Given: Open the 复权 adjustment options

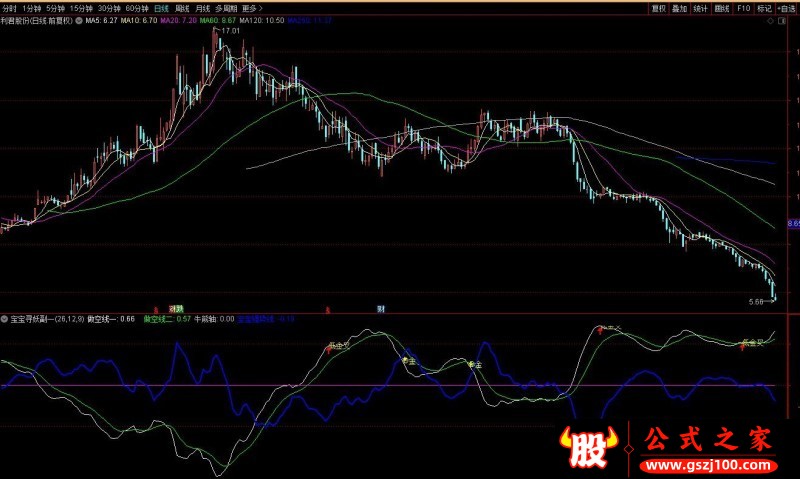Looking at the screenshot, I should 658,7.
